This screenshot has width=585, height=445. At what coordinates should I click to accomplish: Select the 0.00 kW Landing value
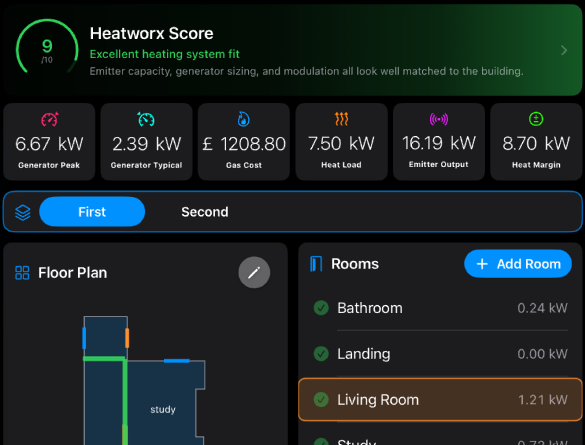[542, 354]
